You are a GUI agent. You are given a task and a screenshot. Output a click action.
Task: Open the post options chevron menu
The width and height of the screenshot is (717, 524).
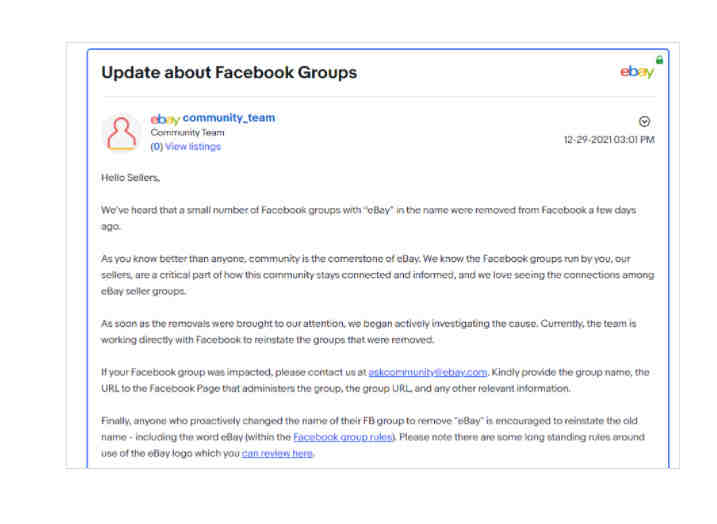[644, 121]
